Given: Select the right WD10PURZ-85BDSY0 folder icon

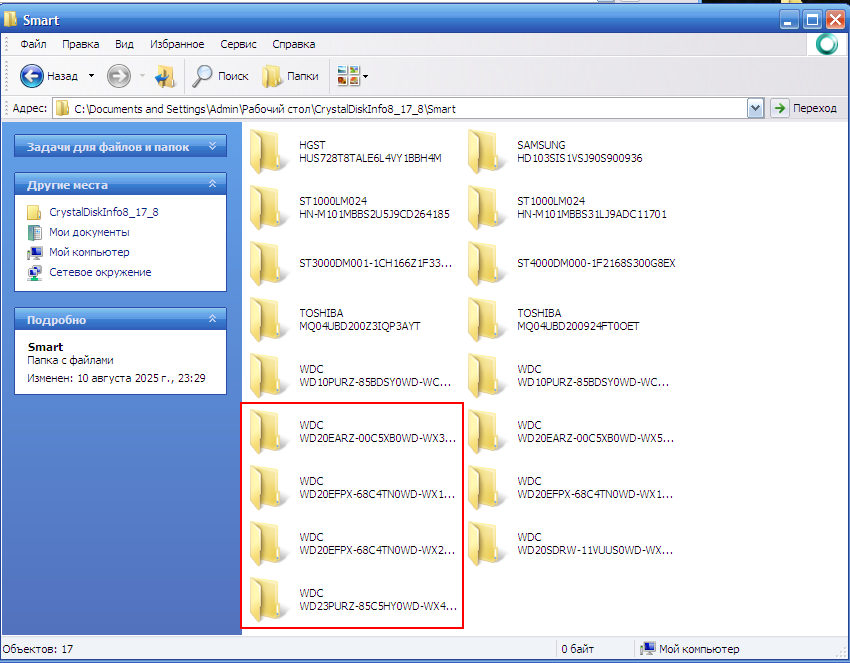Looking at the screenshot, I should pyautogui.click(x=485, y=376).
